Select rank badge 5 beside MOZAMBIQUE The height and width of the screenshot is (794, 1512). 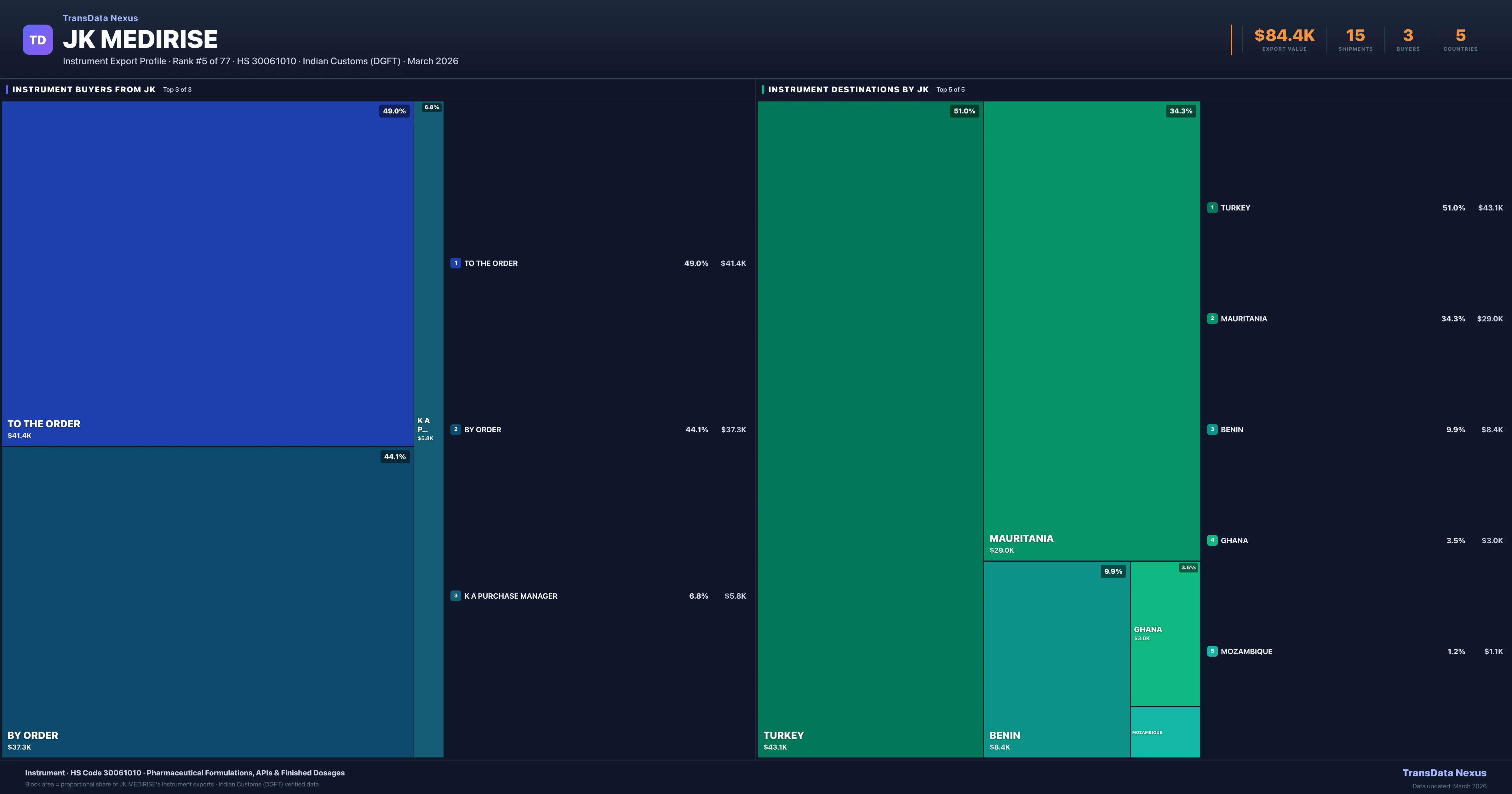1213,651
